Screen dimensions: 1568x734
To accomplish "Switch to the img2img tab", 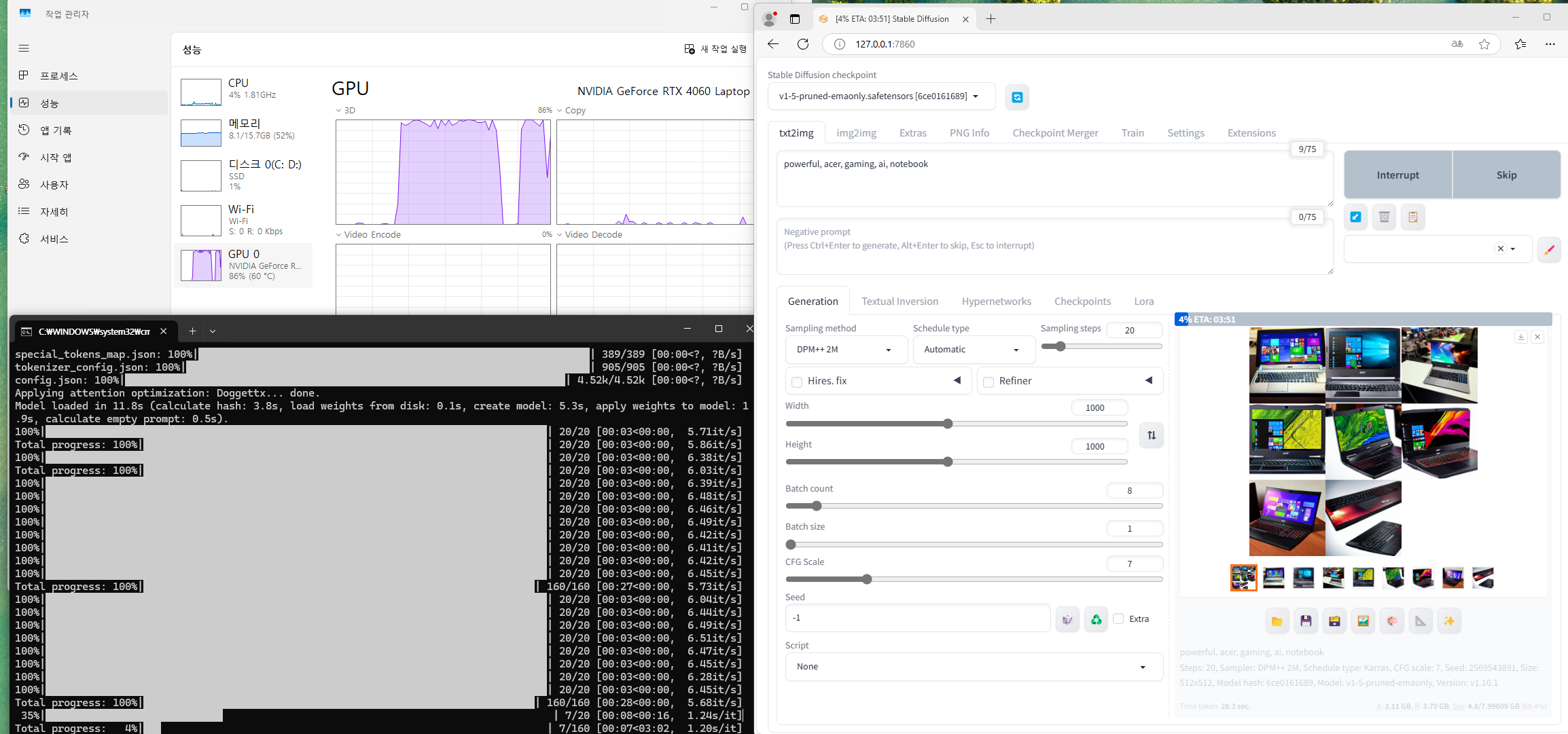I will click(856, 133).
